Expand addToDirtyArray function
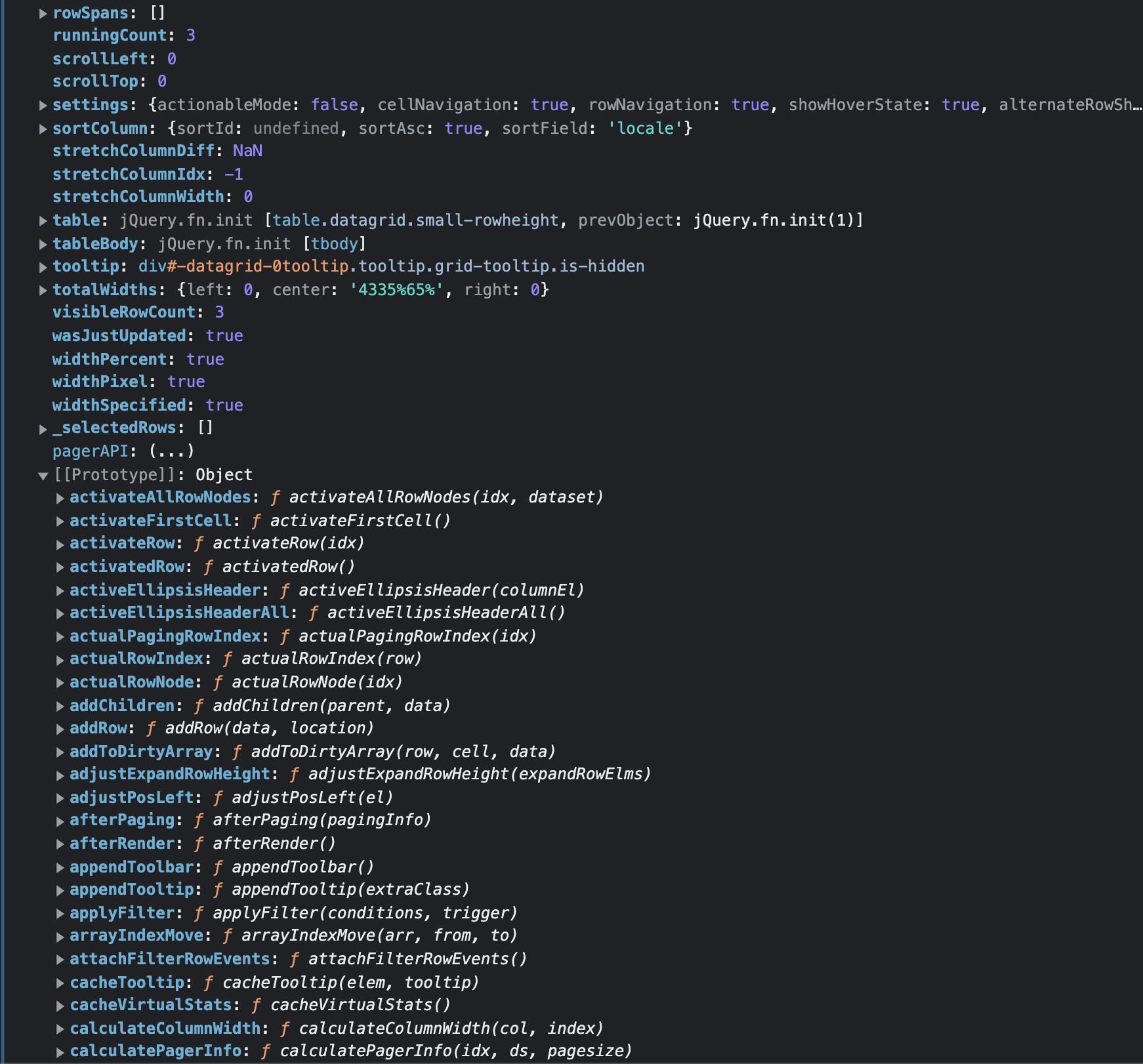Viewport: 1143px width, 1064px height. point(60,752)
